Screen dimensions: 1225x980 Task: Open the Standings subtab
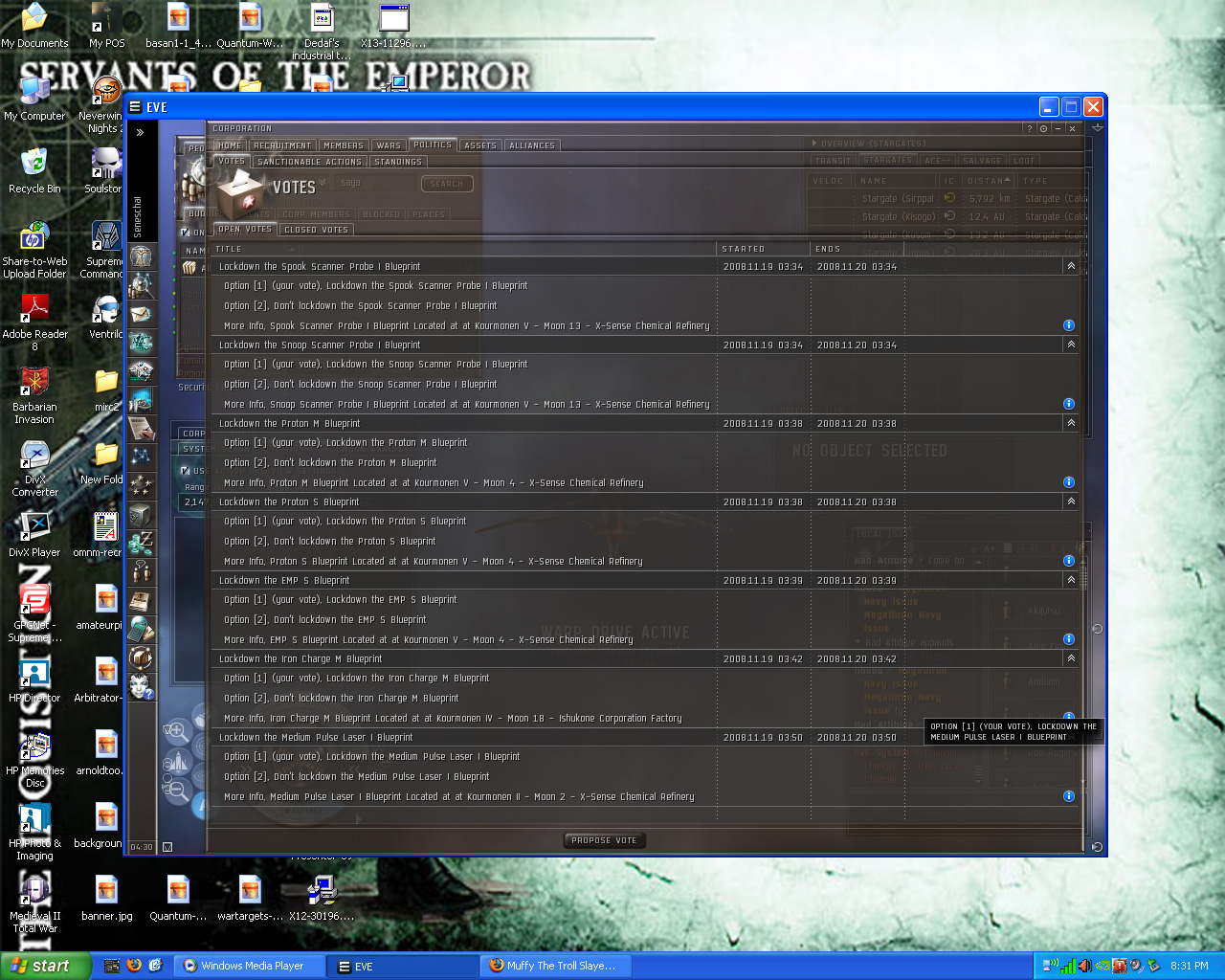pyautogui.click(x=398, y=162)
